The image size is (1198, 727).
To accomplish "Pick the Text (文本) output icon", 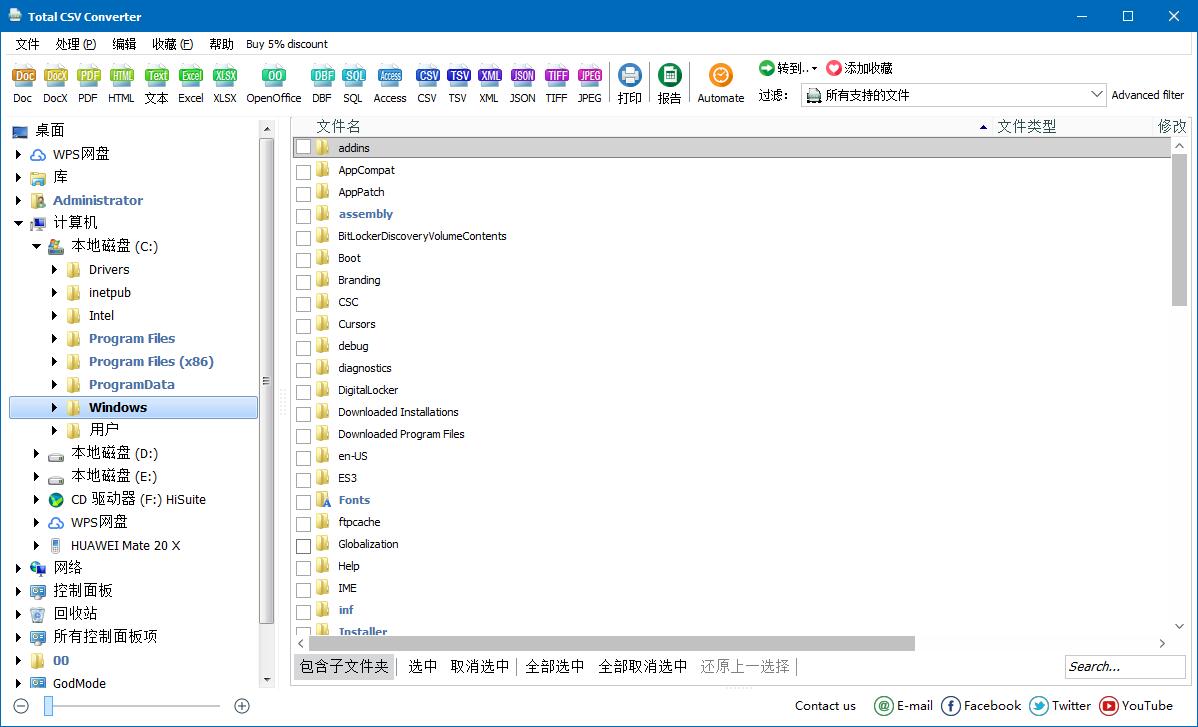I will [x=157, y=83].
